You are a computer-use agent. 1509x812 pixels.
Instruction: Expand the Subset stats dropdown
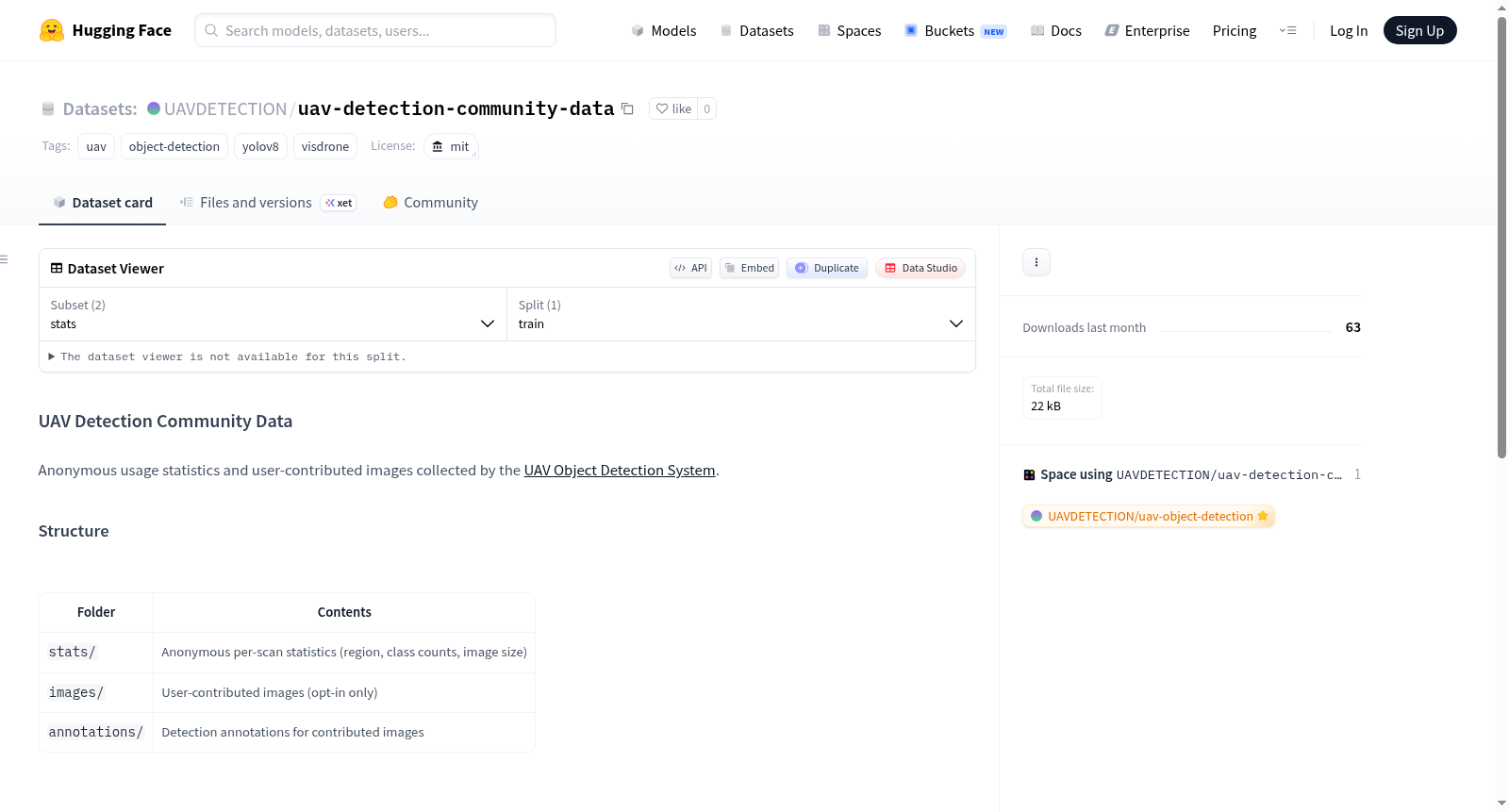(273, 314)
